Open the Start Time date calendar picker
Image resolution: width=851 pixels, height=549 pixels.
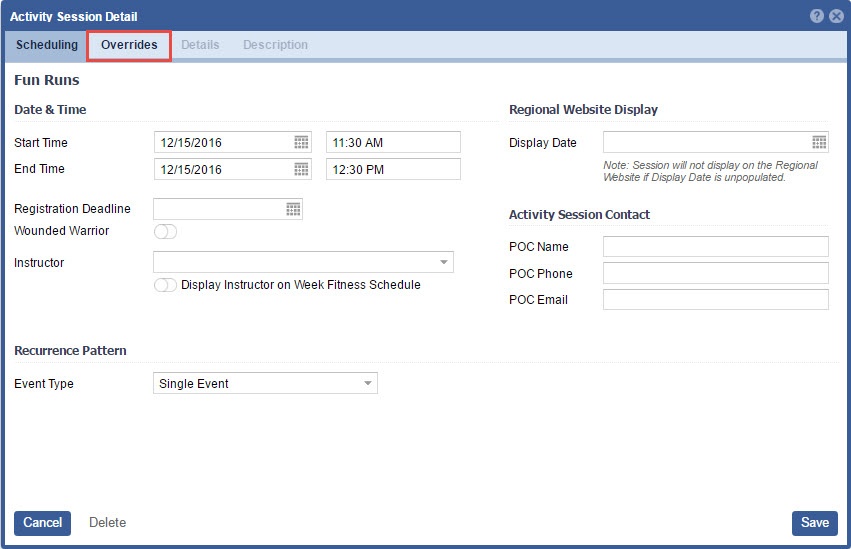301,143
